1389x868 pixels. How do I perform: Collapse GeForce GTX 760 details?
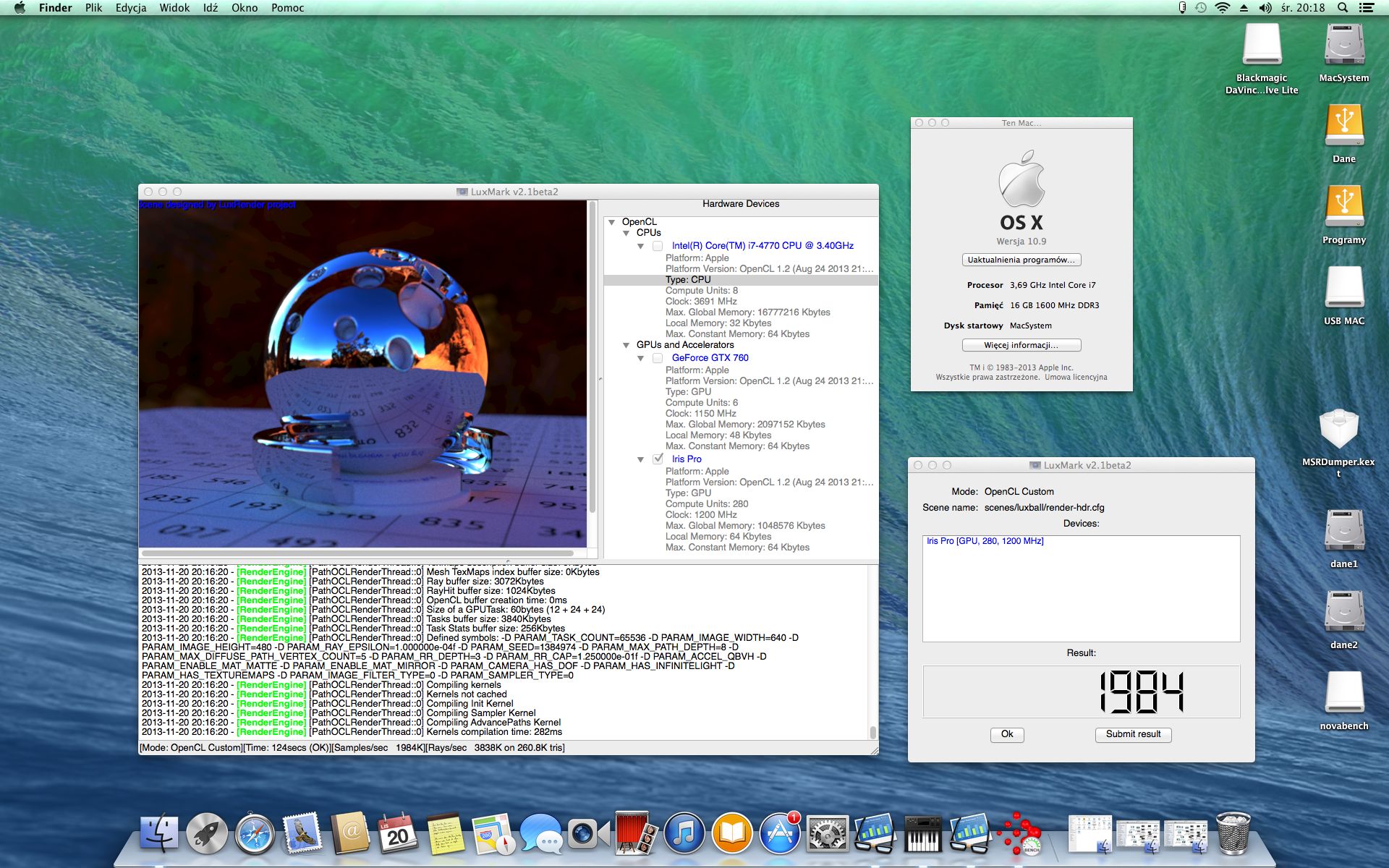click(x=641, y=358)
